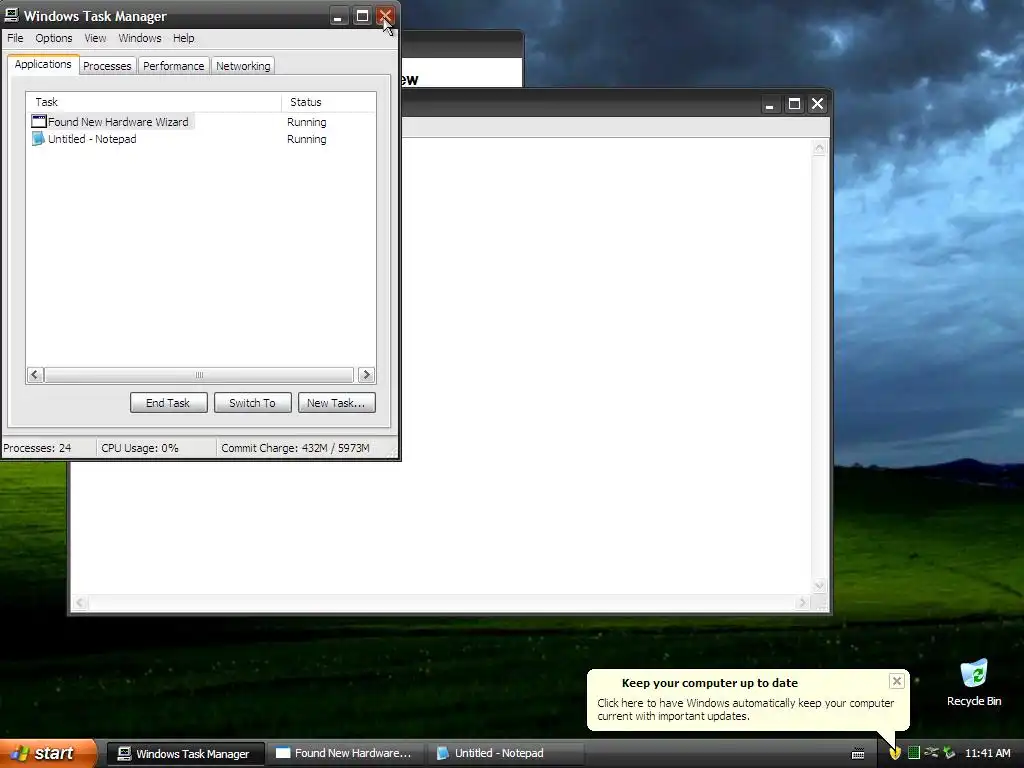Click the Notepad horizontal scroll right arrow
Viewport: 1024px width, 768px height.
tap(803, 603)
